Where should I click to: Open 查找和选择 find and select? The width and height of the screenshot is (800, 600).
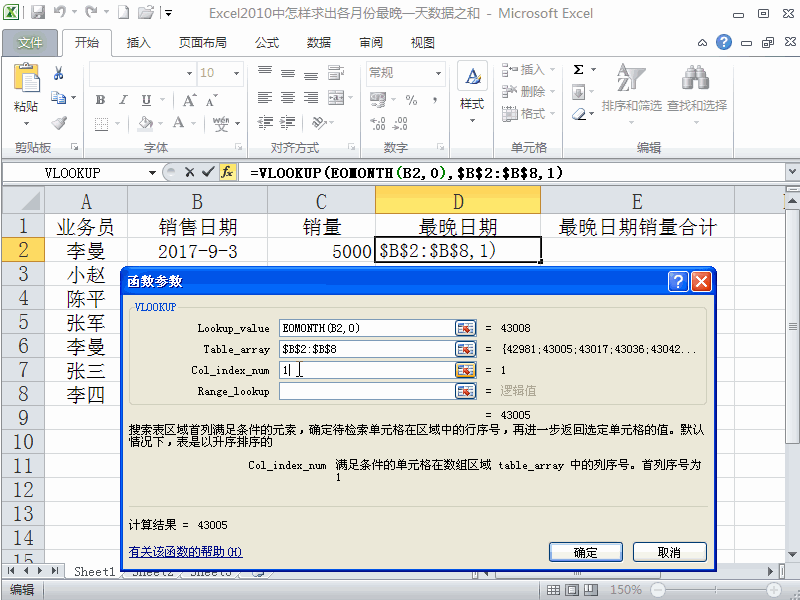pos(696,93)
